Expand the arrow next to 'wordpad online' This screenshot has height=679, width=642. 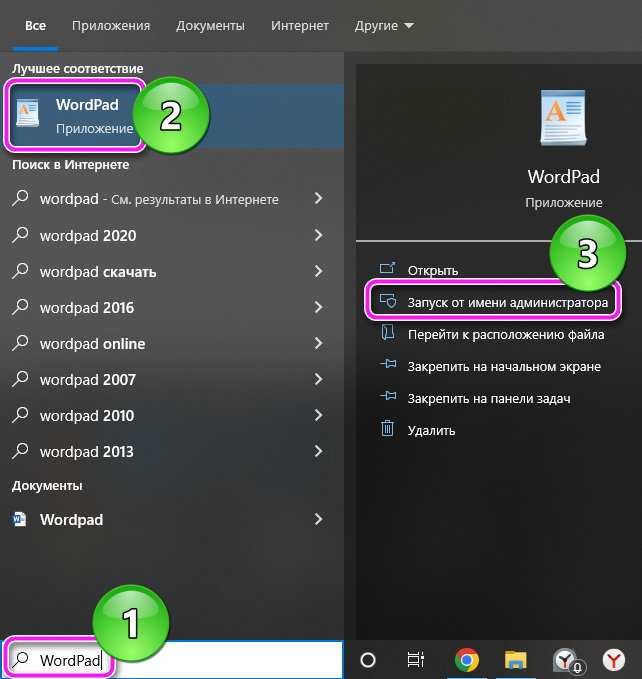point(319,343)
